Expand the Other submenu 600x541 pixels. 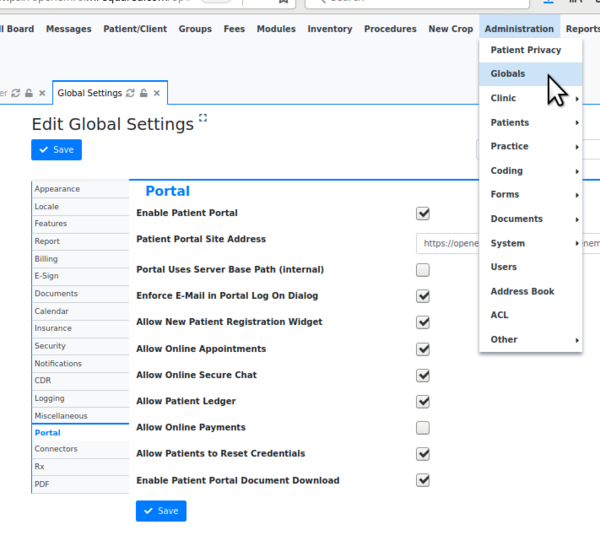pos(530,340)
